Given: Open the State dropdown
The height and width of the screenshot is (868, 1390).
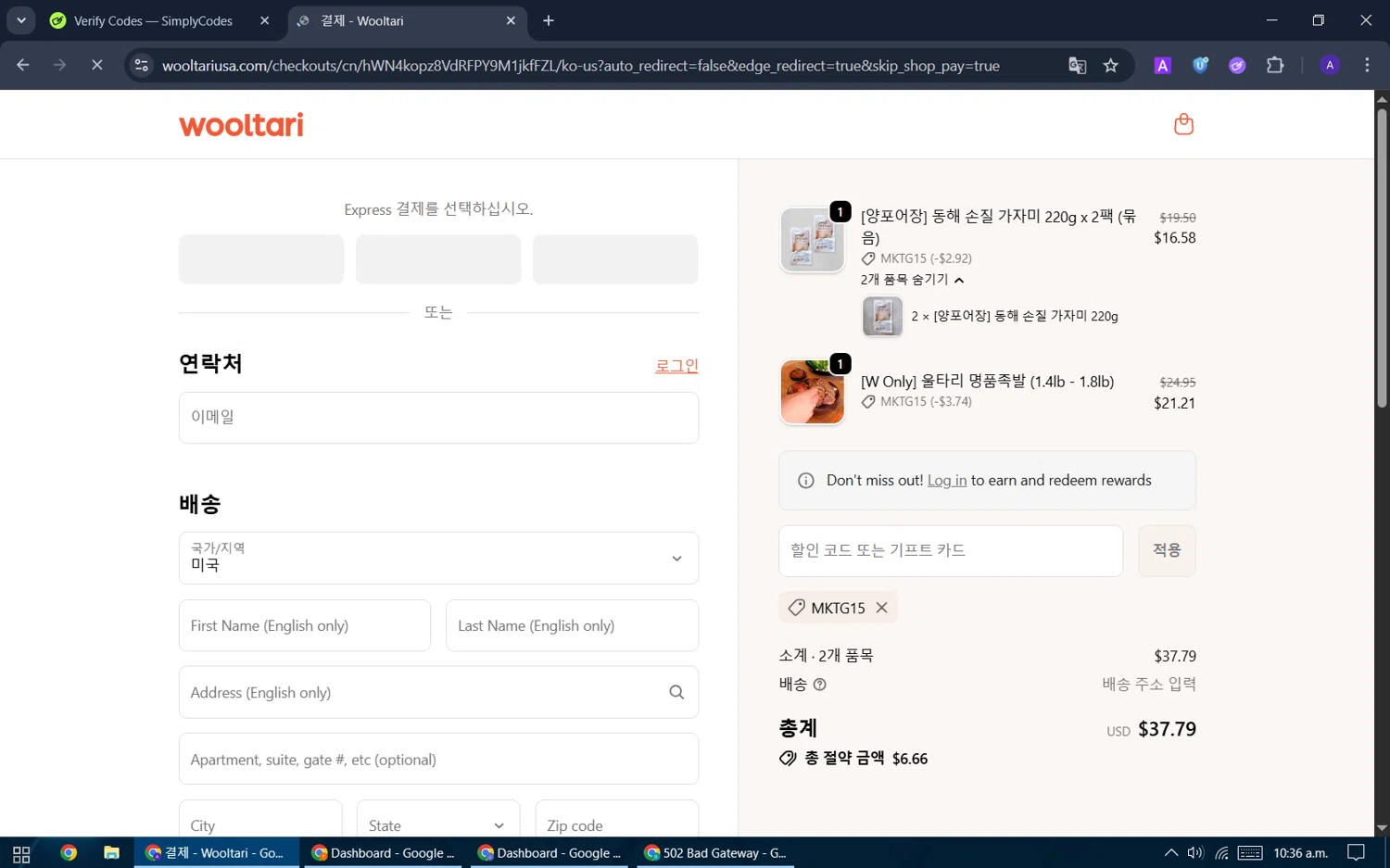Looking at the screenshot, I should [x=438, y=824].
